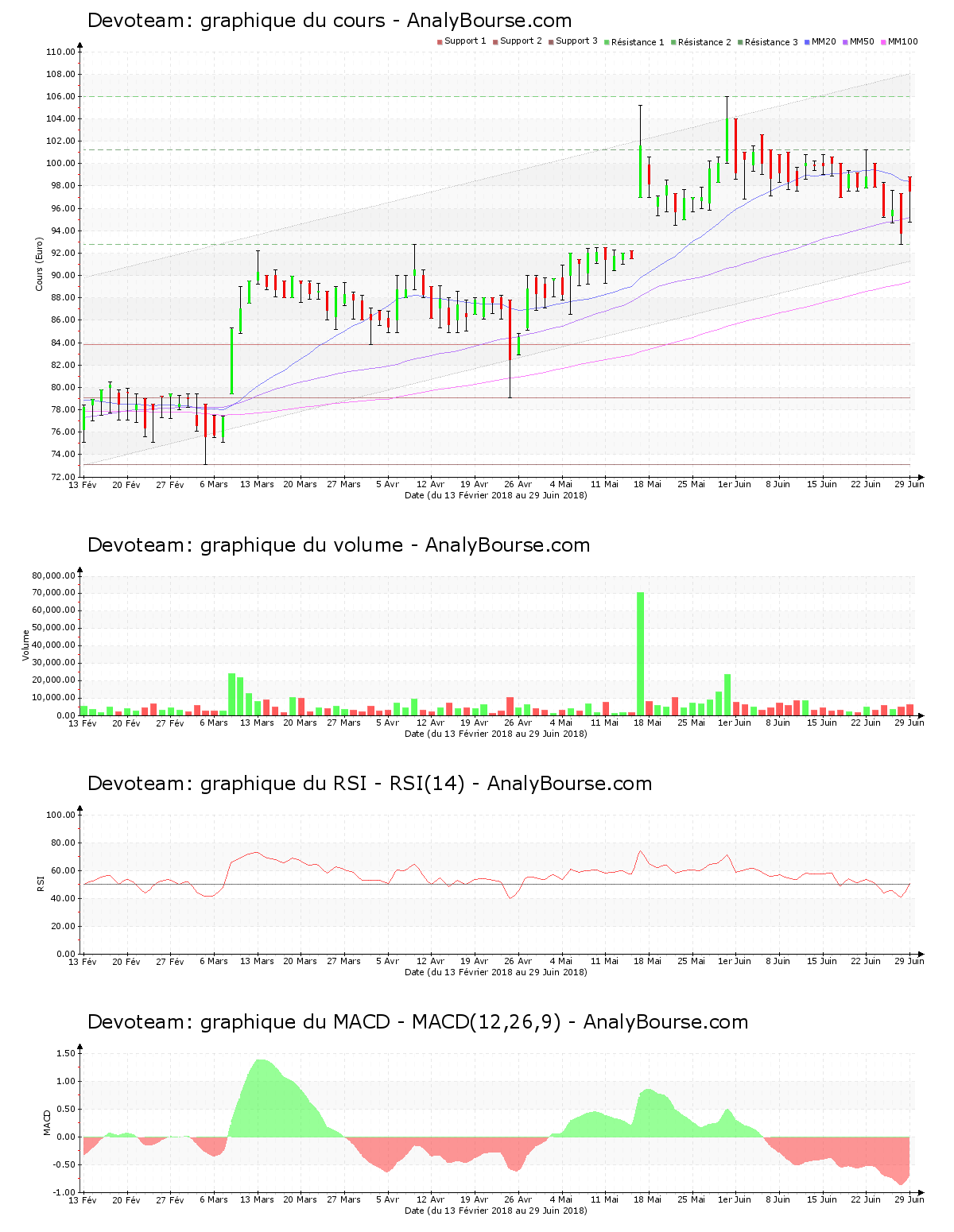This screenshot has height=1232, width=954.
Task: Click the 'Volume' vertical axis label
Action: click(x=25, y=645)
